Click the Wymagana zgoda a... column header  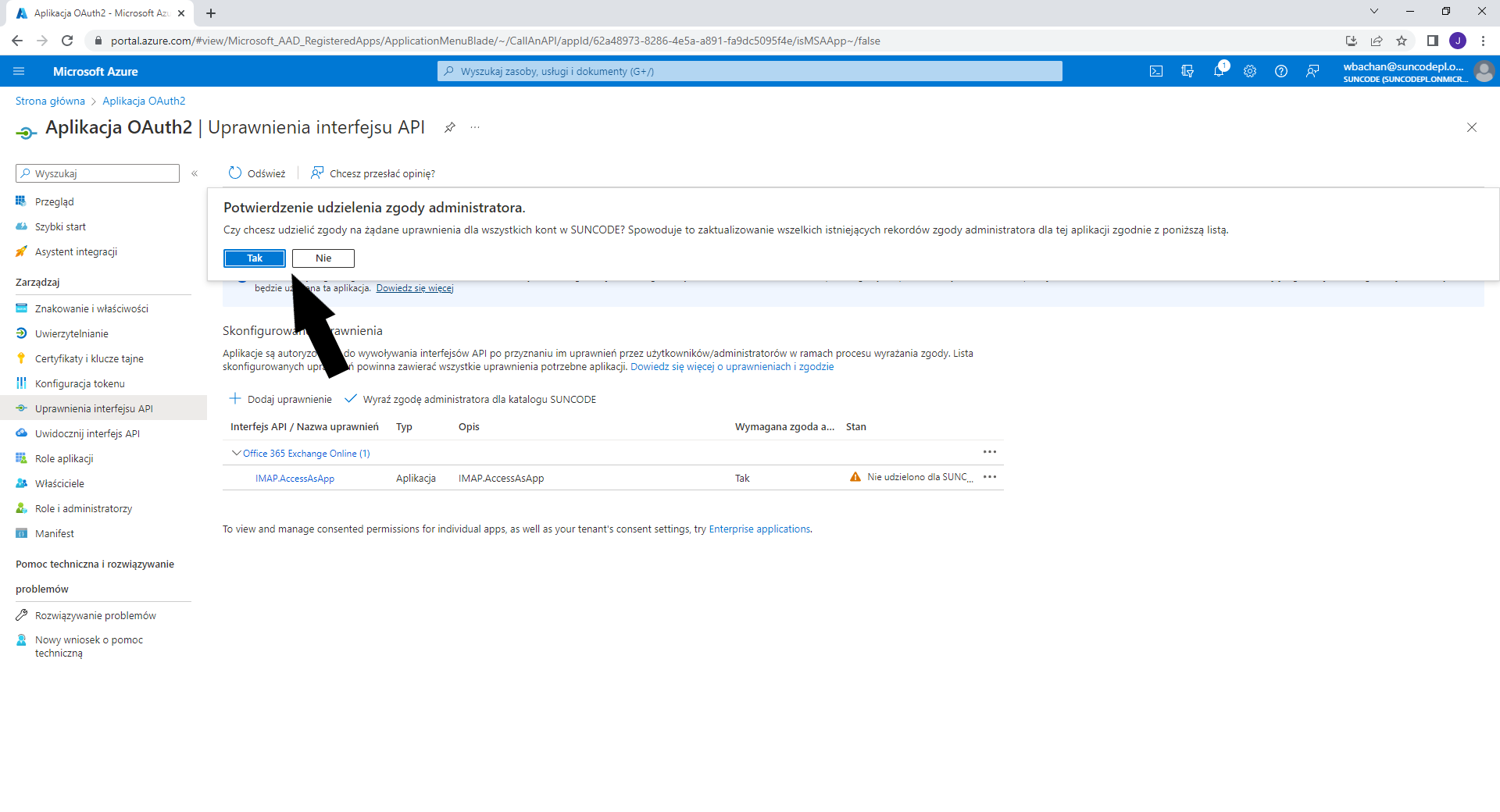[x=784, y=427]
